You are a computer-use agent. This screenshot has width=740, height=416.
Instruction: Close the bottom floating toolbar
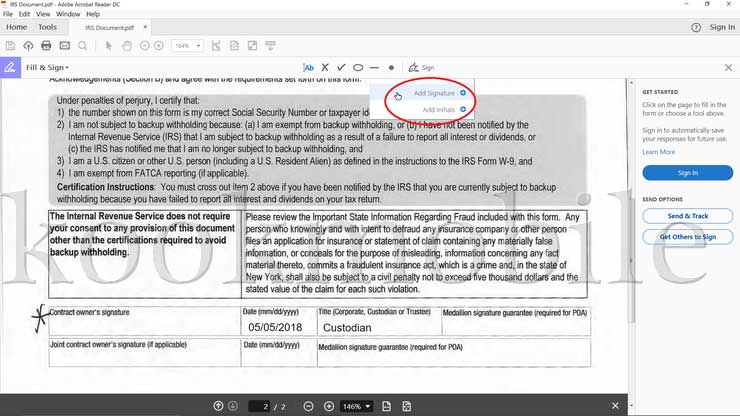click(x=615, y=406)
